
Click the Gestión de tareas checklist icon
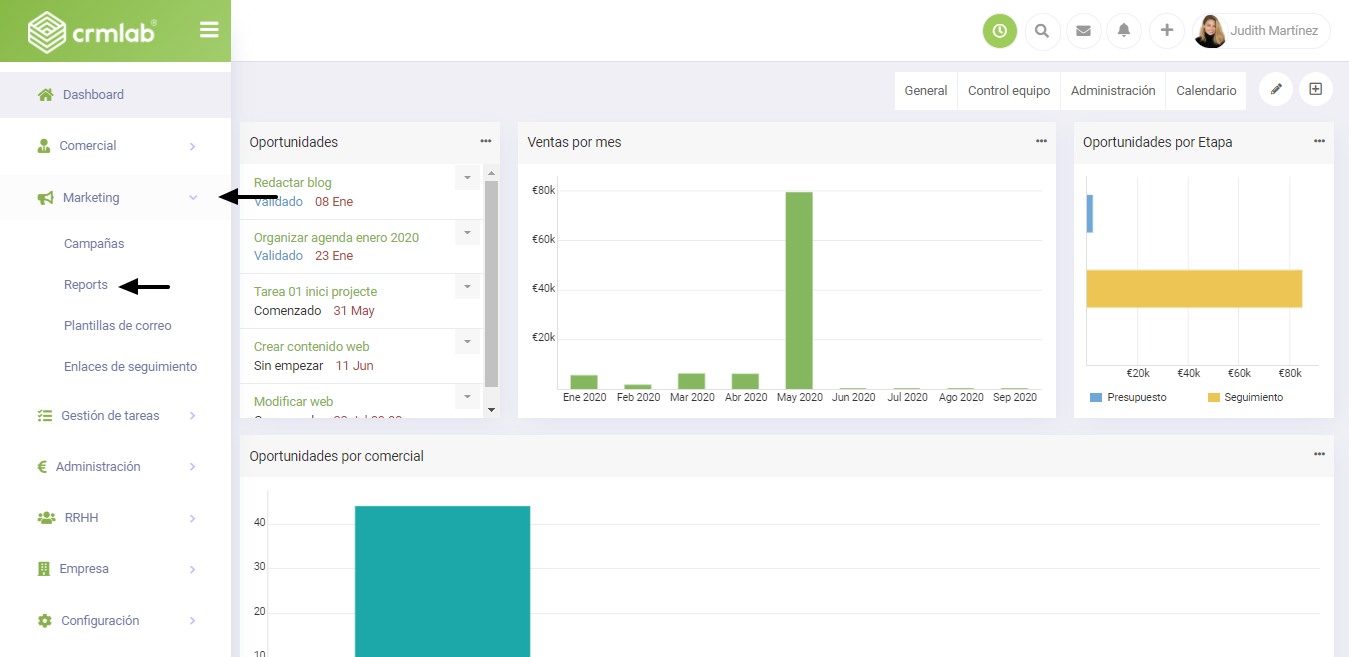point(44,416)
